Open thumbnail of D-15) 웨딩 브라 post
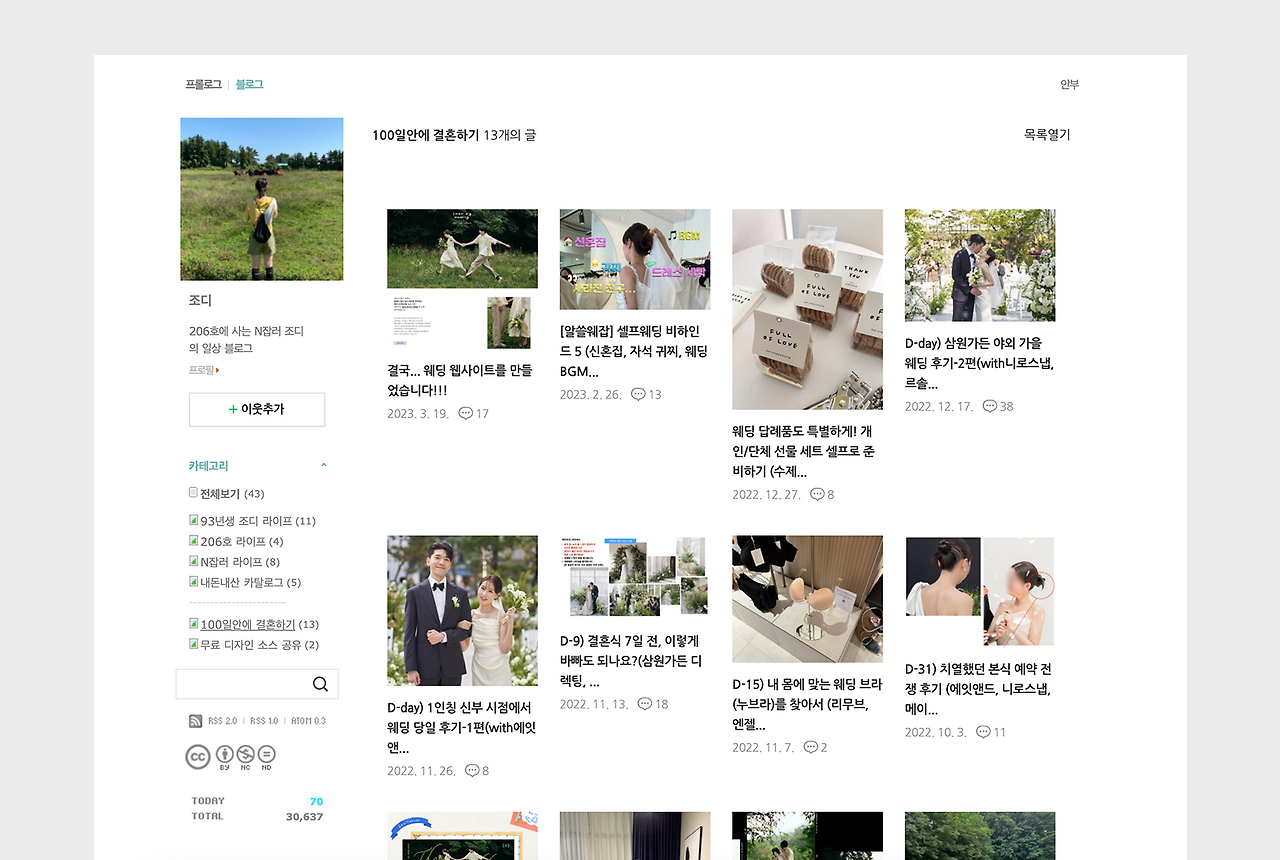Screen dimensions: 1280x860 point(807,598)
